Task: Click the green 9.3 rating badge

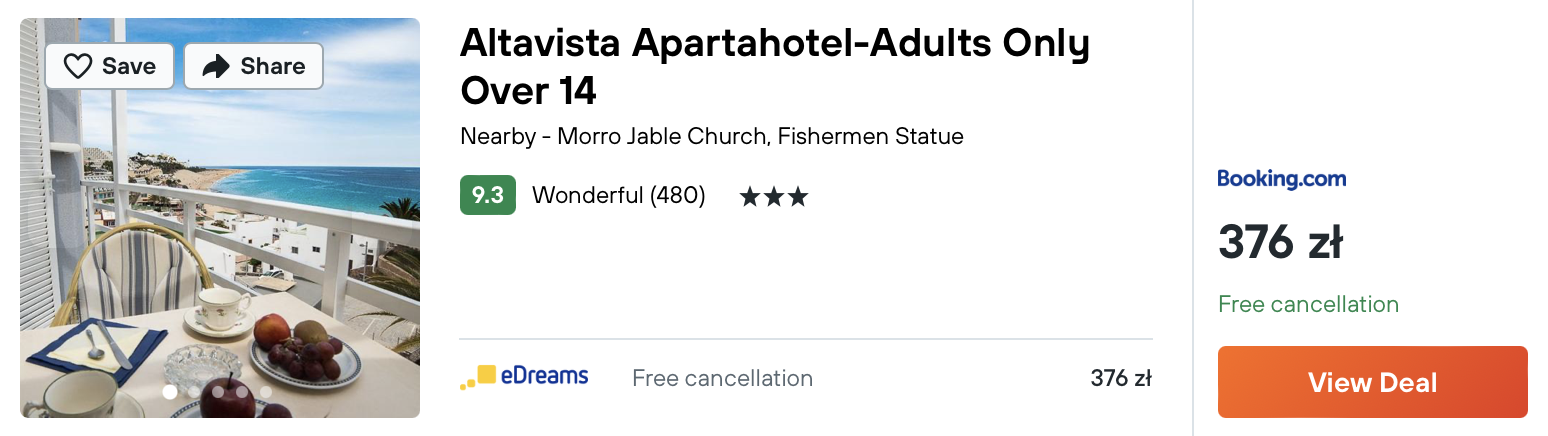Action: [487, 195]
